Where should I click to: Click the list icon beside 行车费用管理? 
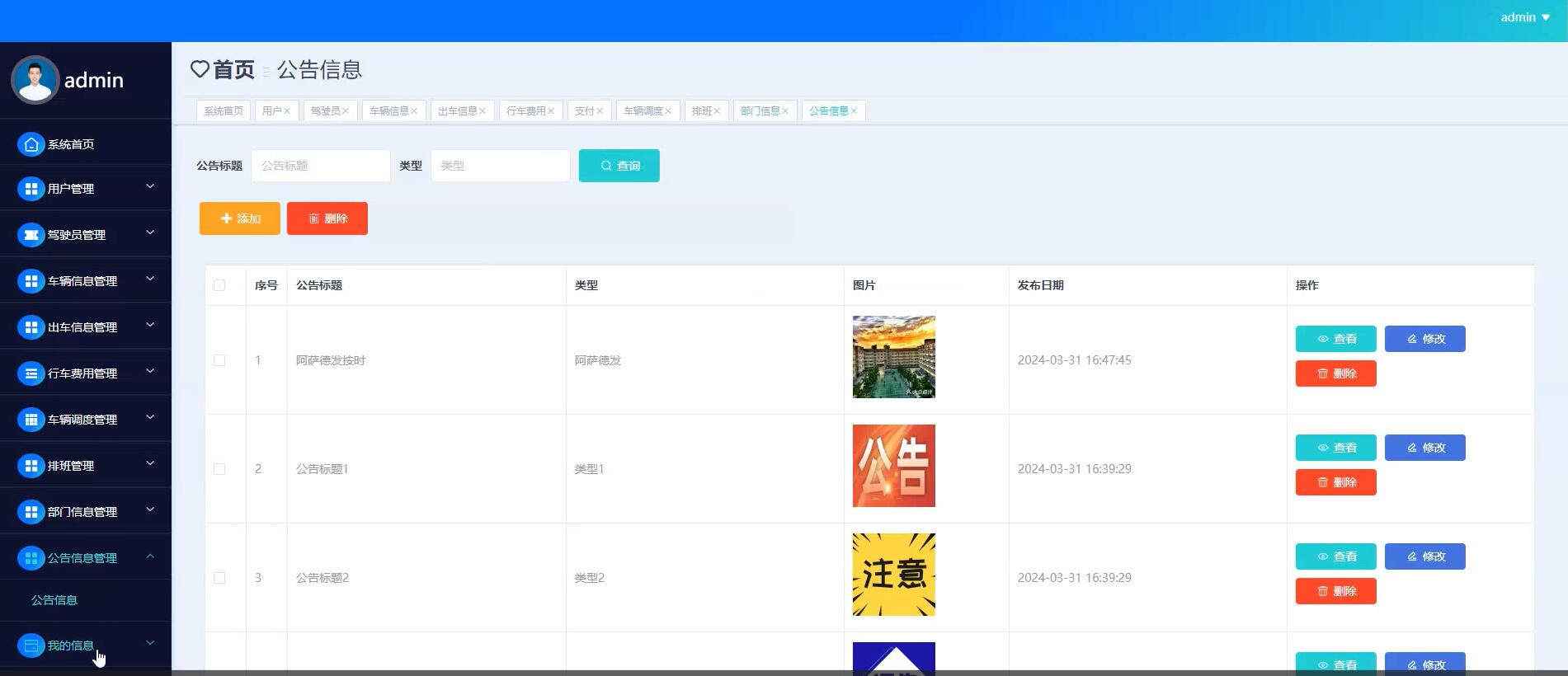(31, 373)
